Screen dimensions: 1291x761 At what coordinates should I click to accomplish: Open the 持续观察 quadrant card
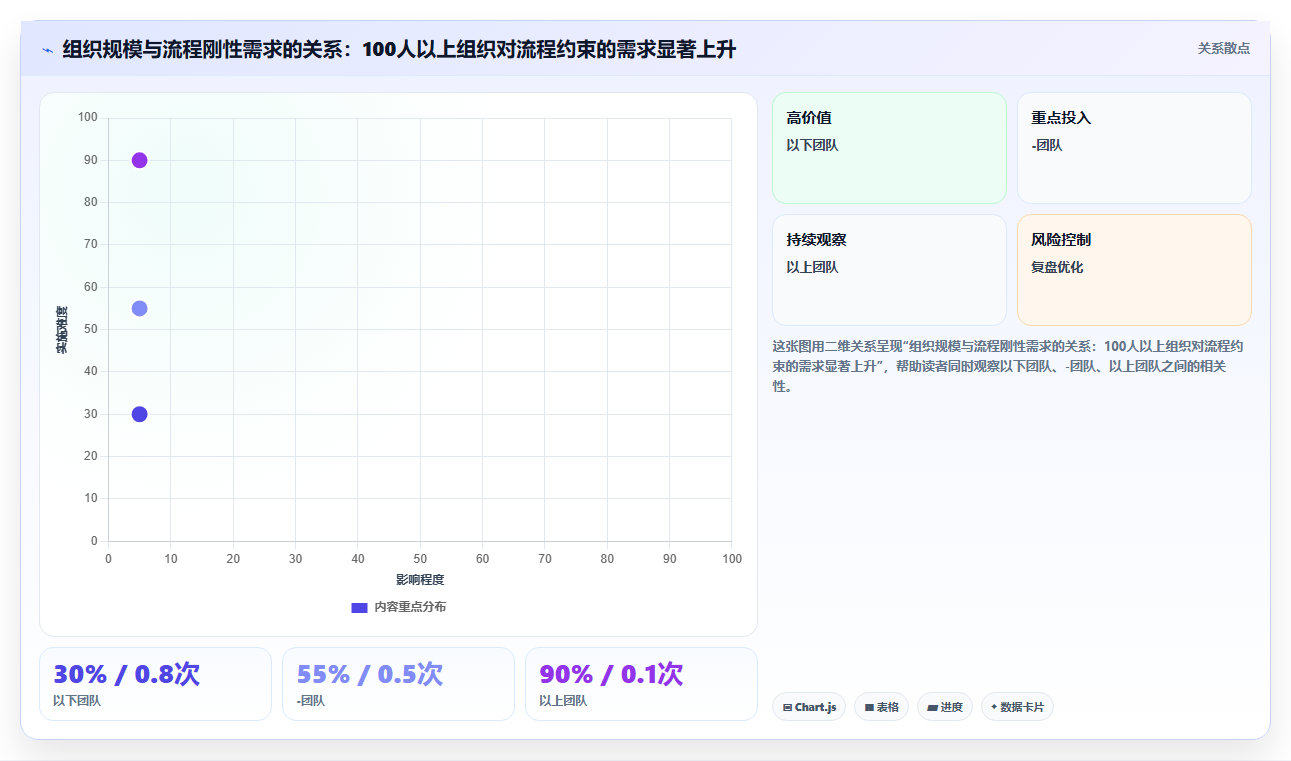point(889,270)
